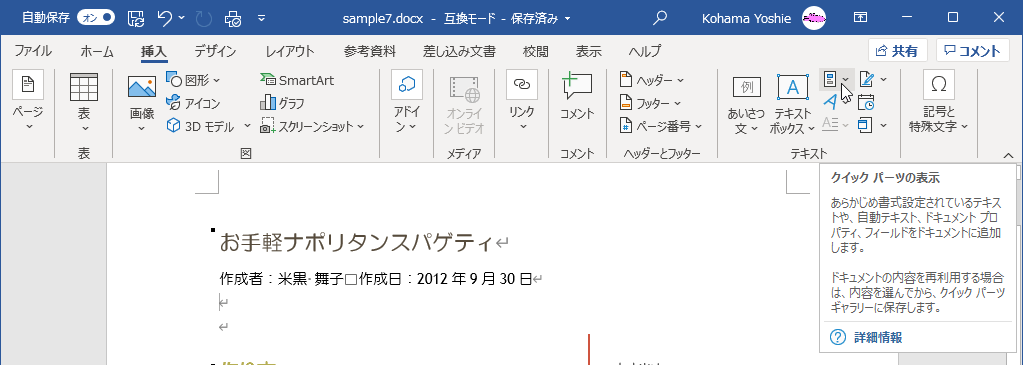Image resolution: width=1023 pixels, height=365 pixels.
Task: Click the print preview icon in Quick Access
Action: click(x=232, y=18)
